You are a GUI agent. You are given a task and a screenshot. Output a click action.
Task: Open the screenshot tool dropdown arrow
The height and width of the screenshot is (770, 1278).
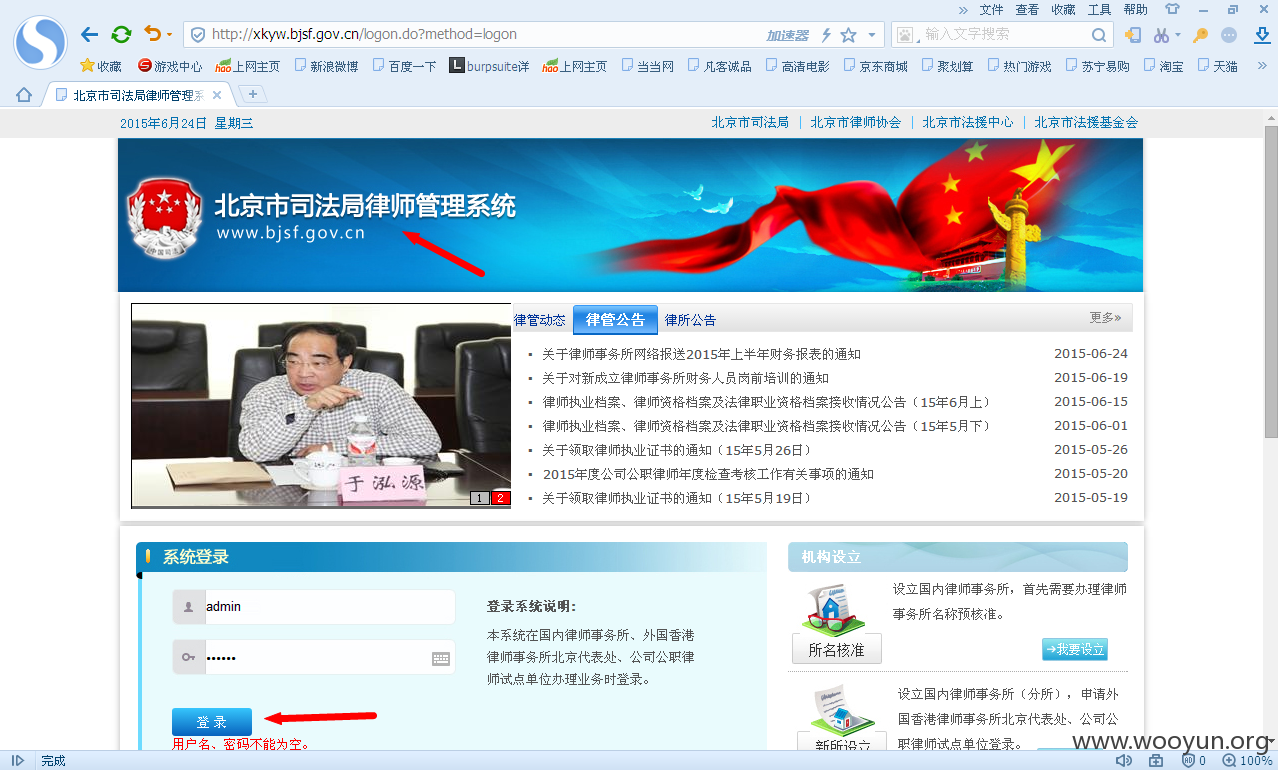pyautogui.click(x=1177, y=35)
